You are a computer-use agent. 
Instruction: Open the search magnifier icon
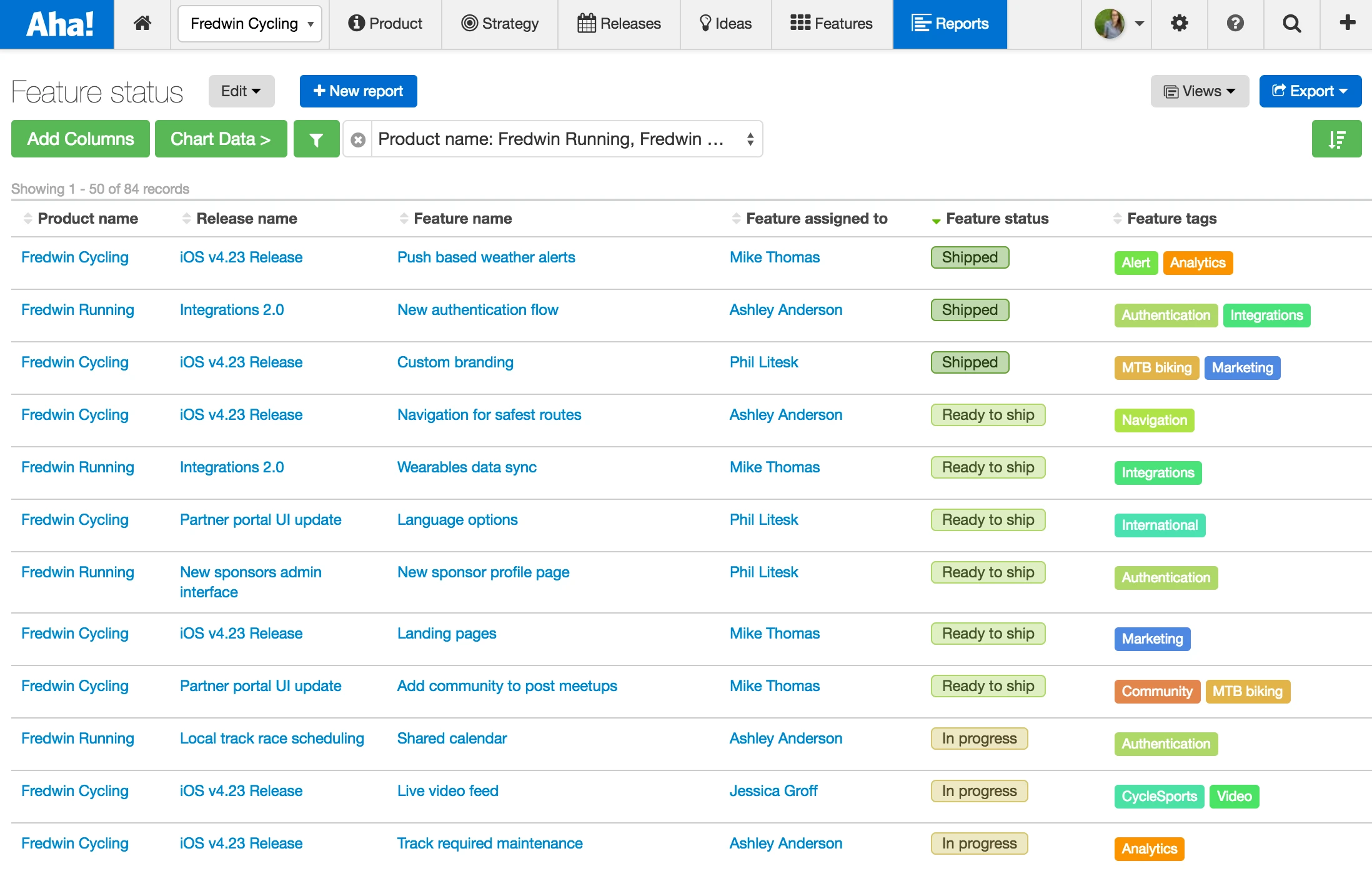tap(1291, 24)
